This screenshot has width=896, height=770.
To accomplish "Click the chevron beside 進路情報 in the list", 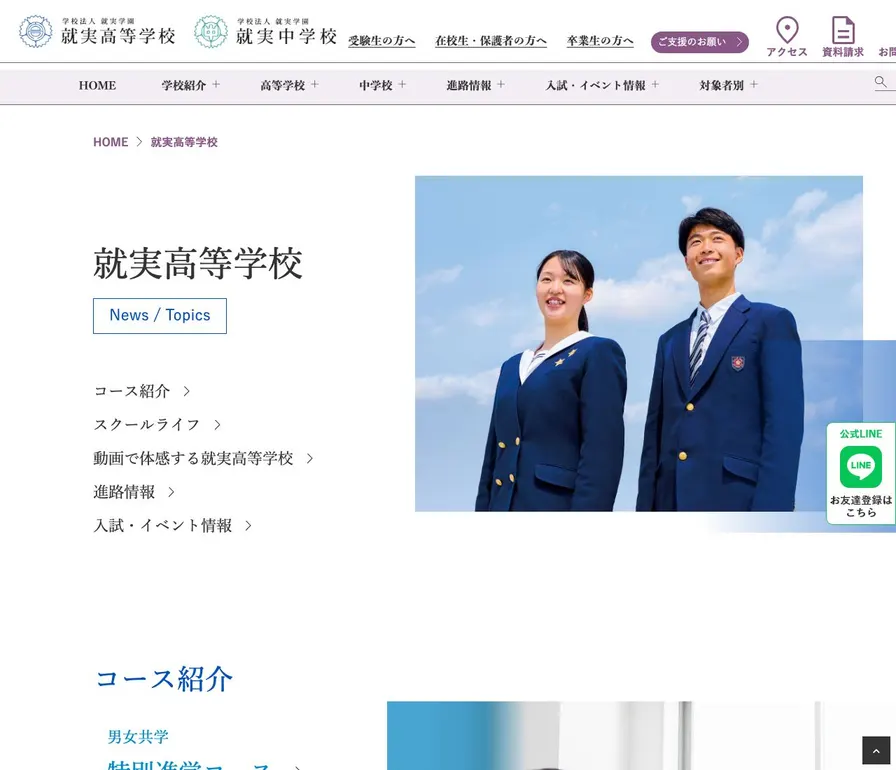I will (171, 492).
